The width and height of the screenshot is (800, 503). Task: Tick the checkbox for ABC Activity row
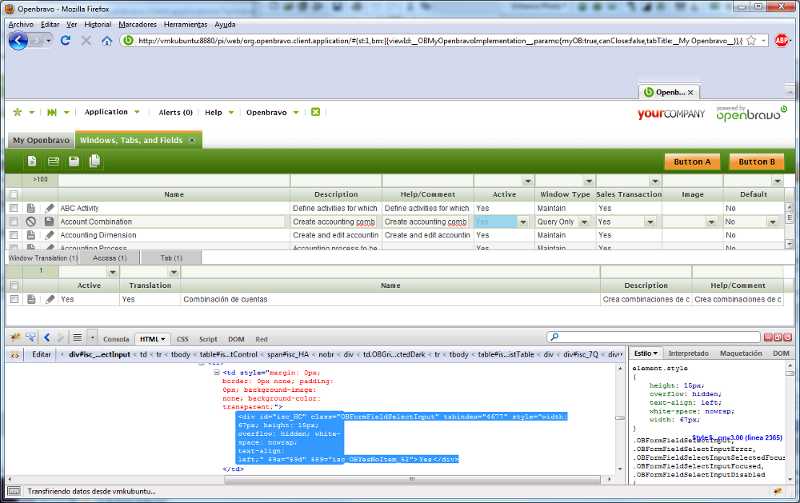[14, 208]
